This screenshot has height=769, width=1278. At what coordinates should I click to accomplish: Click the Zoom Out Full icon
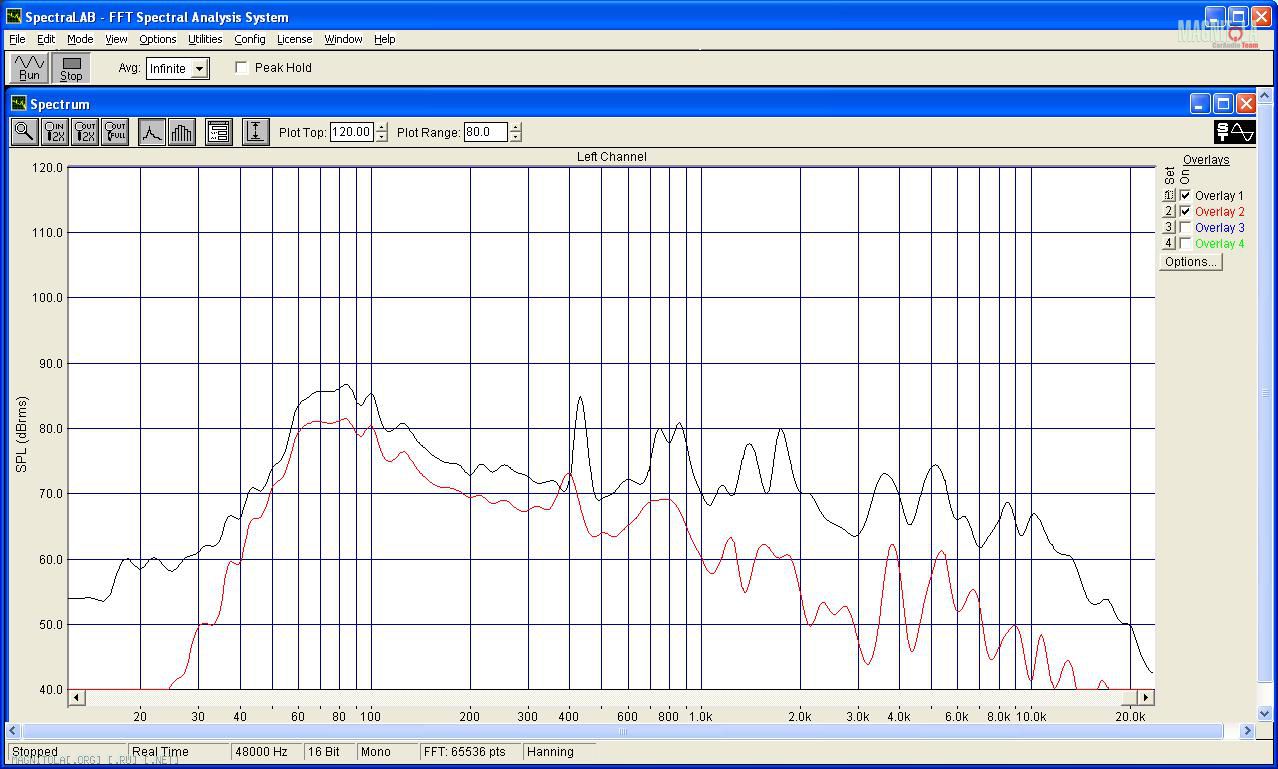tap(115, 132)
